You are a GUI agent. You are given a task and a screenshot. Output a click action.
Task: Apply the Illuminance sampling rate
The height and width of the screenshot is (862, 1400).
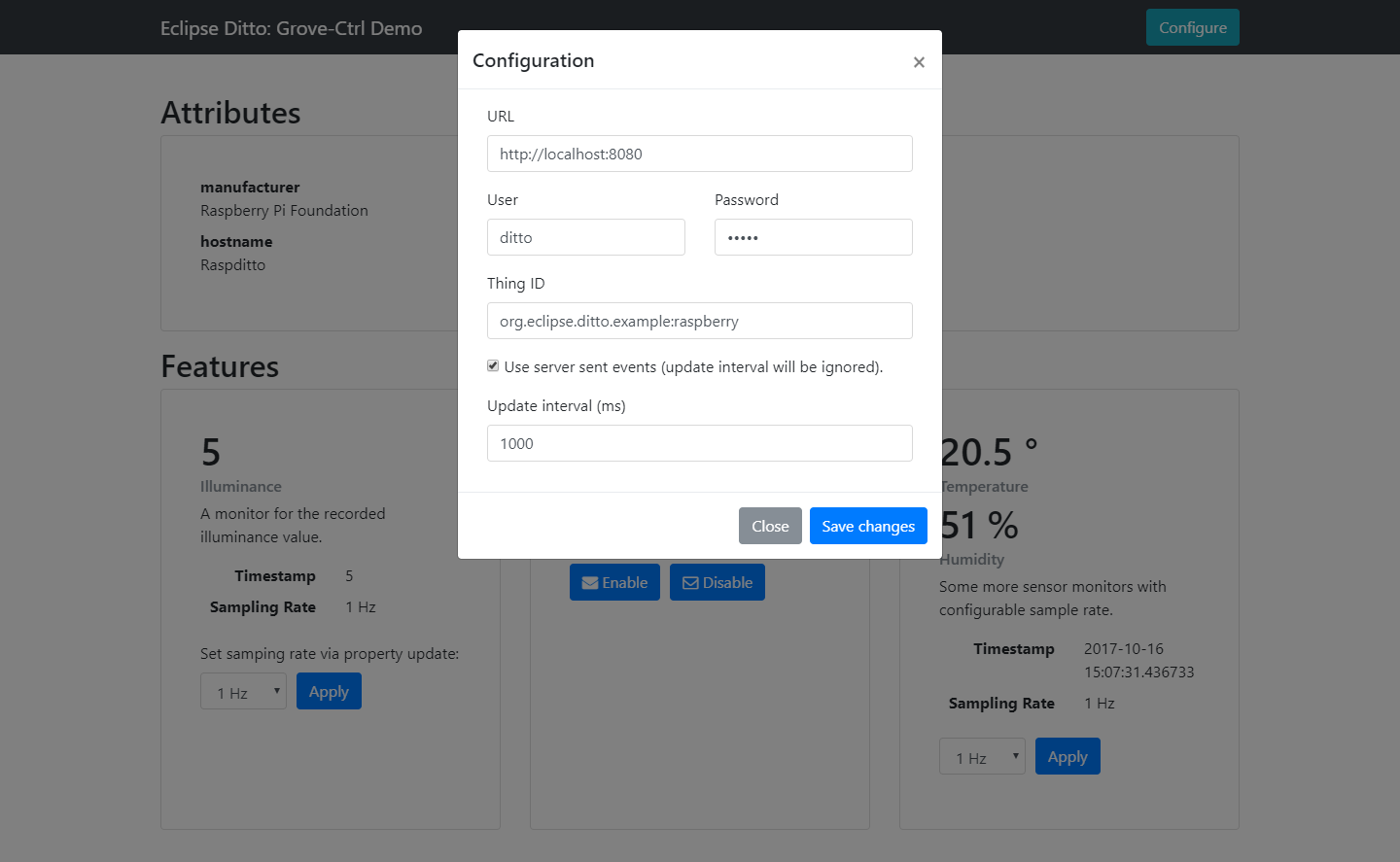(329, 691)
